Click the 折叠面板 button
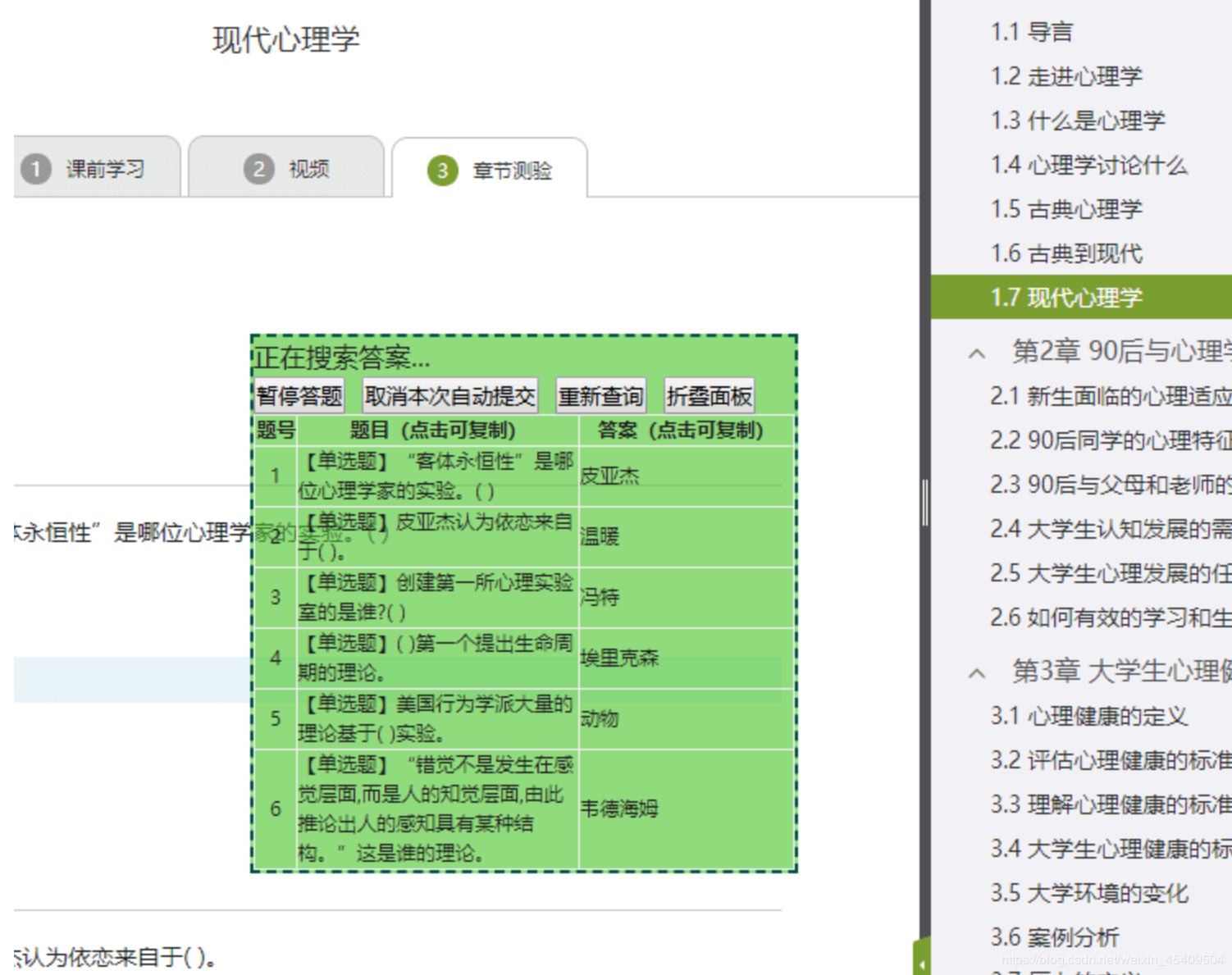 (x=710, y=397)
